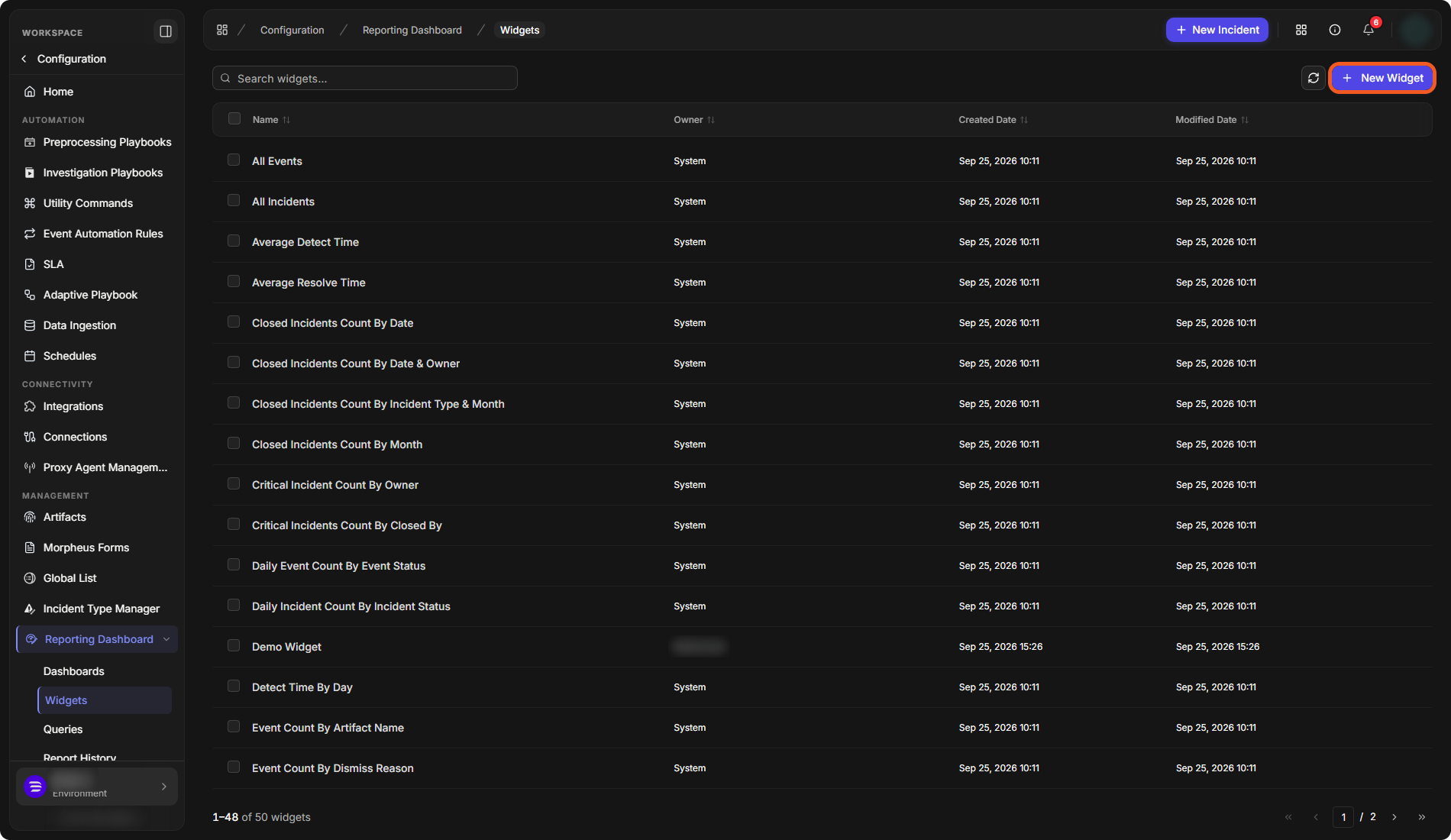
Task: Open the notifications bell
Action: pyautogui.click(x=1369, y=30)
